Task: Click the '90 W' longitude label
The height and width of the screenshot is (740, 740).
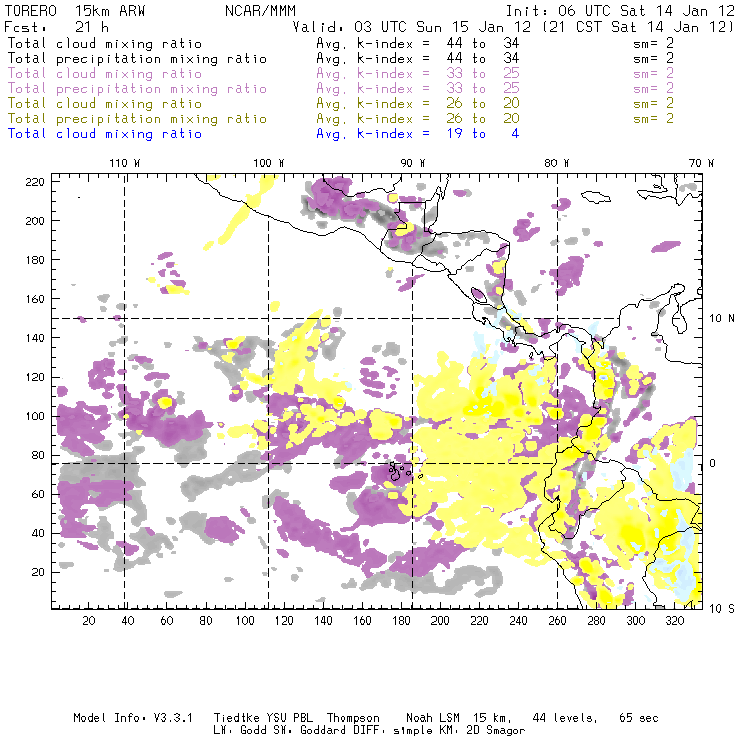Action: (413, 163)
